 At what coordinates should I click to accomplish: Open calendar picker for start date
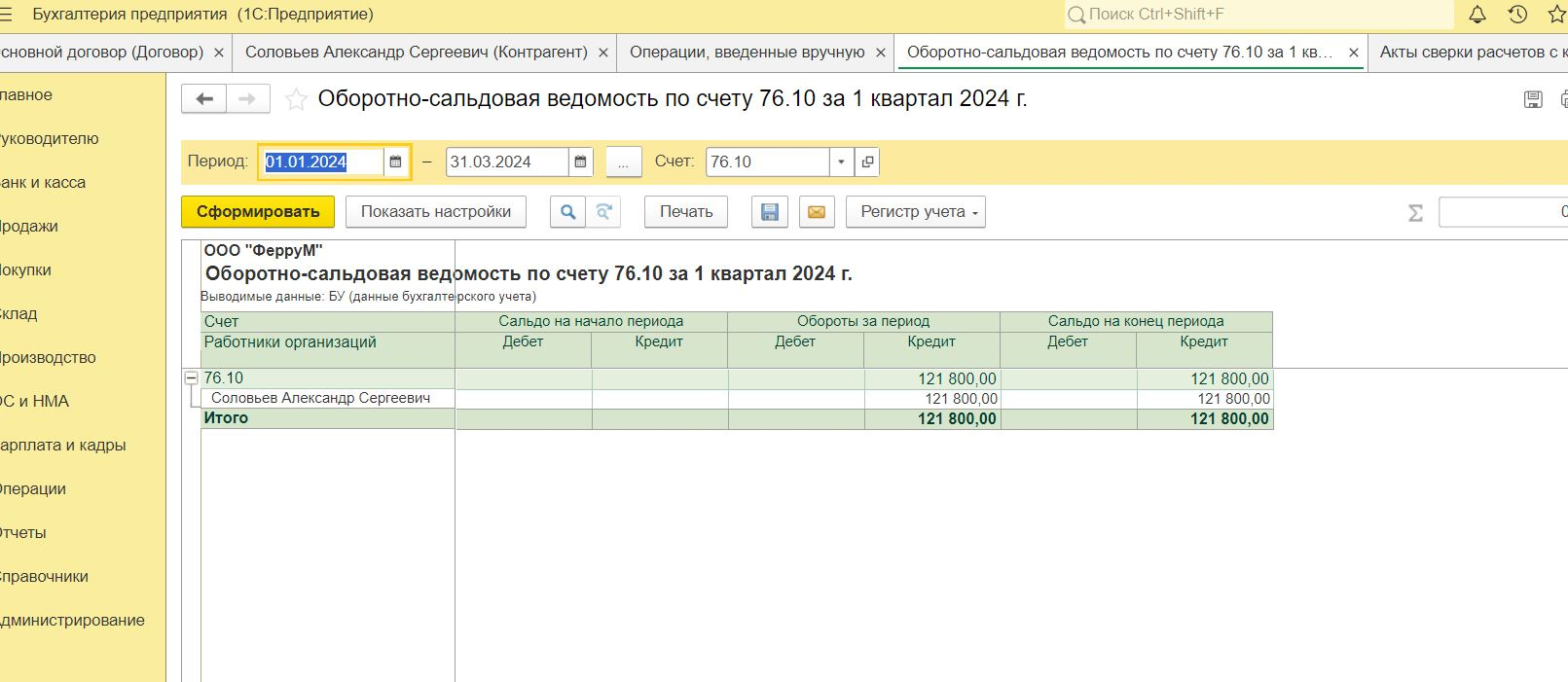click(x=395, y=162)
